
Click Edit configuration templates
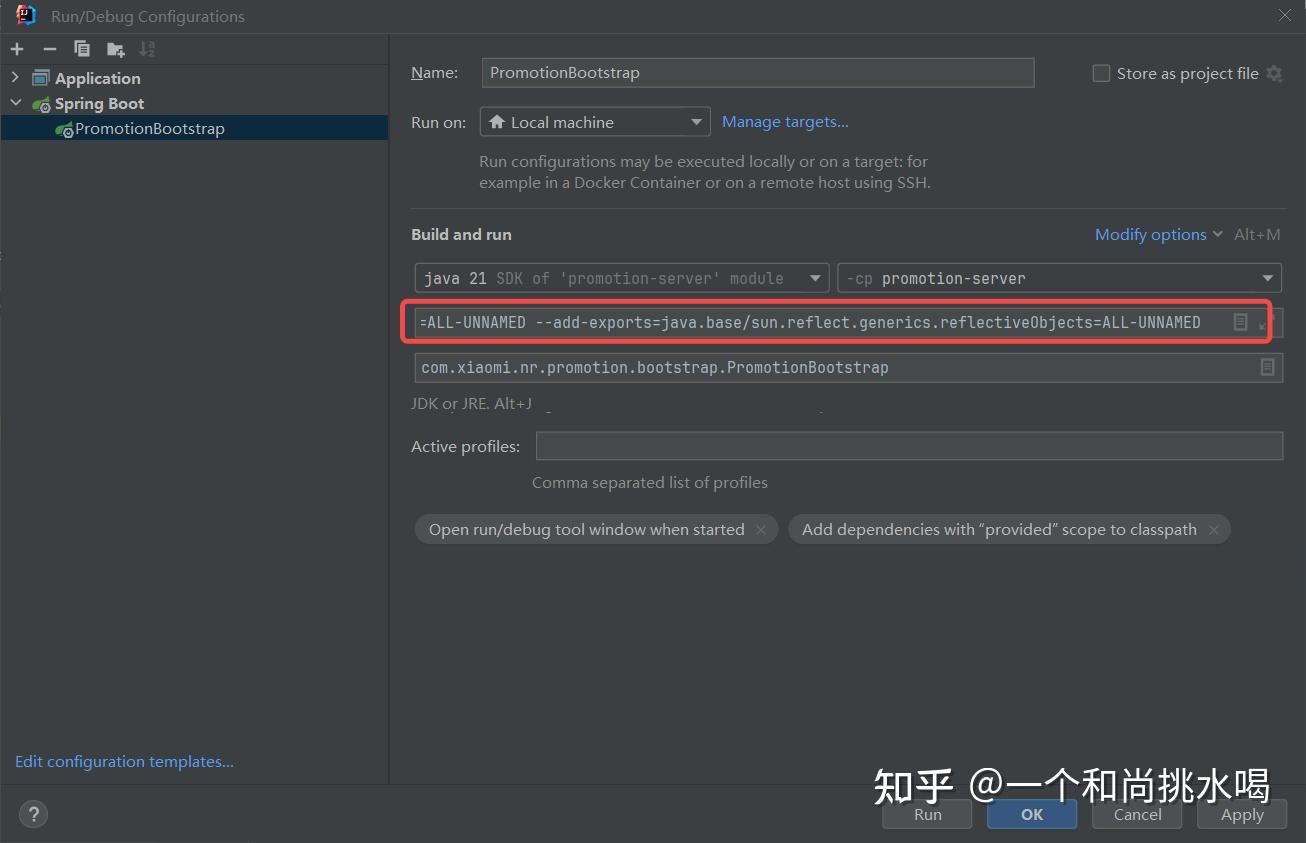point(124,761)
